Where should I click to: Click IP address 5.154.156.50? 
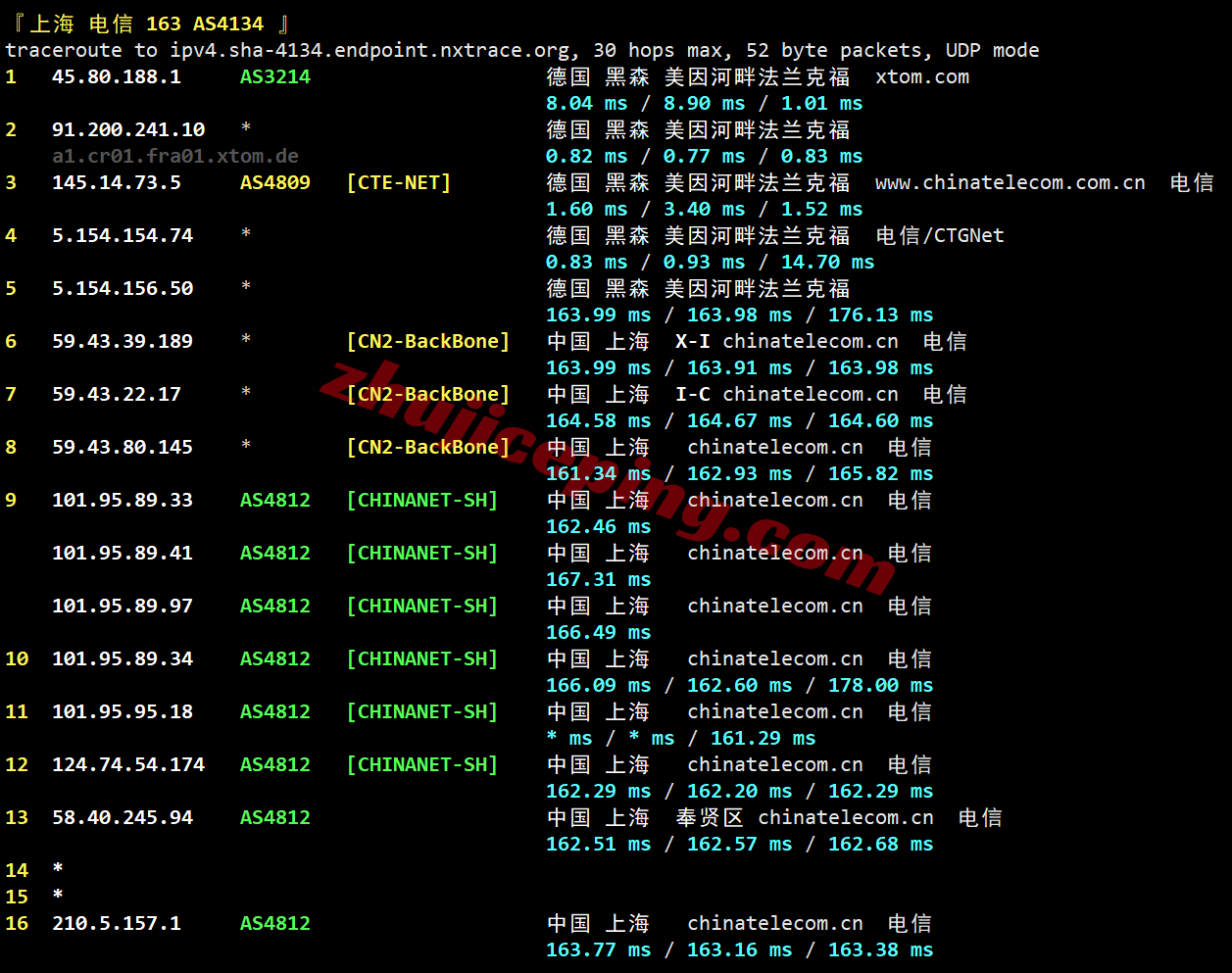123,288
